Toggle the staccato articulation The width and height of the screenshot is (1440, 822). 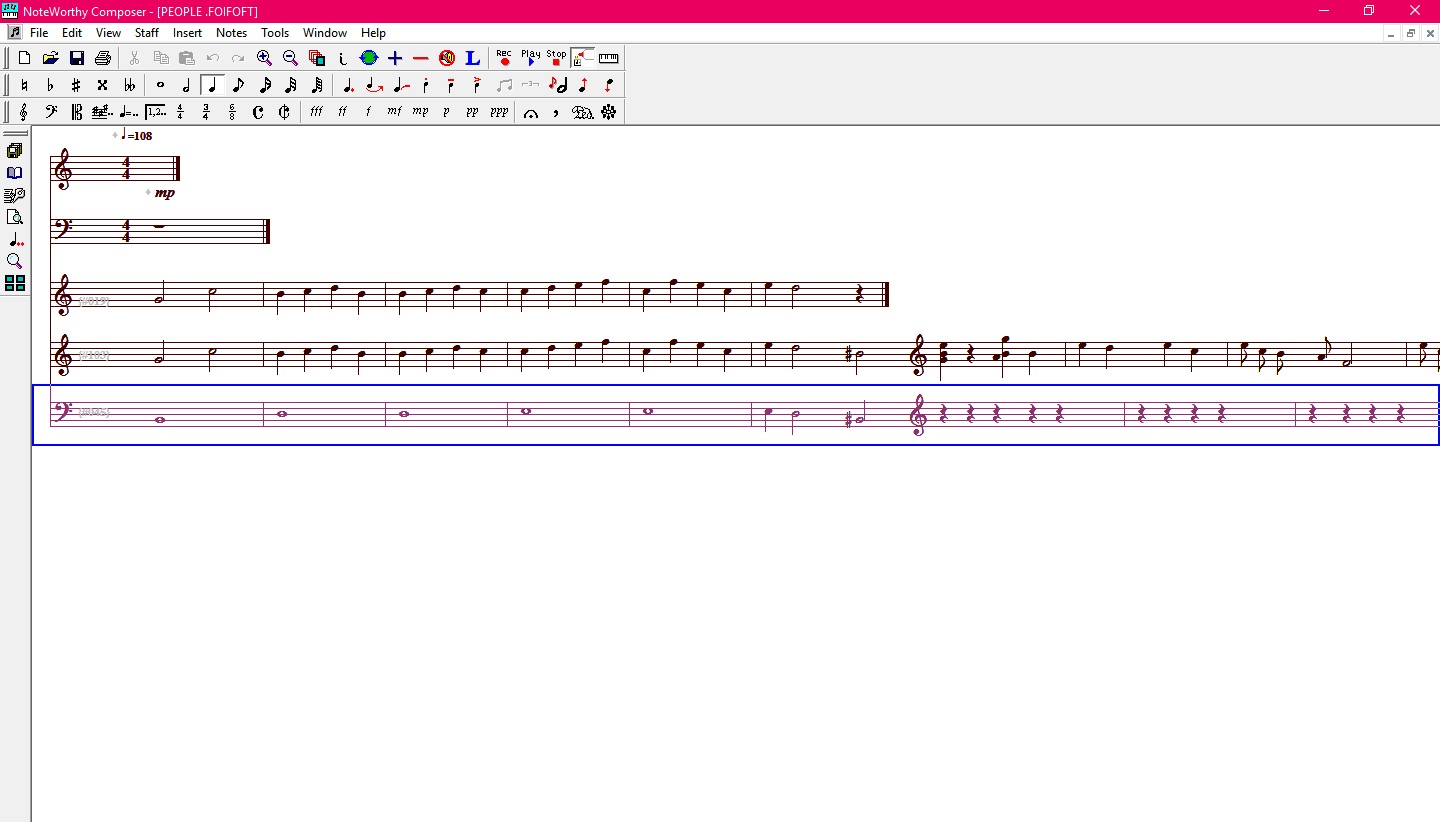426,85
